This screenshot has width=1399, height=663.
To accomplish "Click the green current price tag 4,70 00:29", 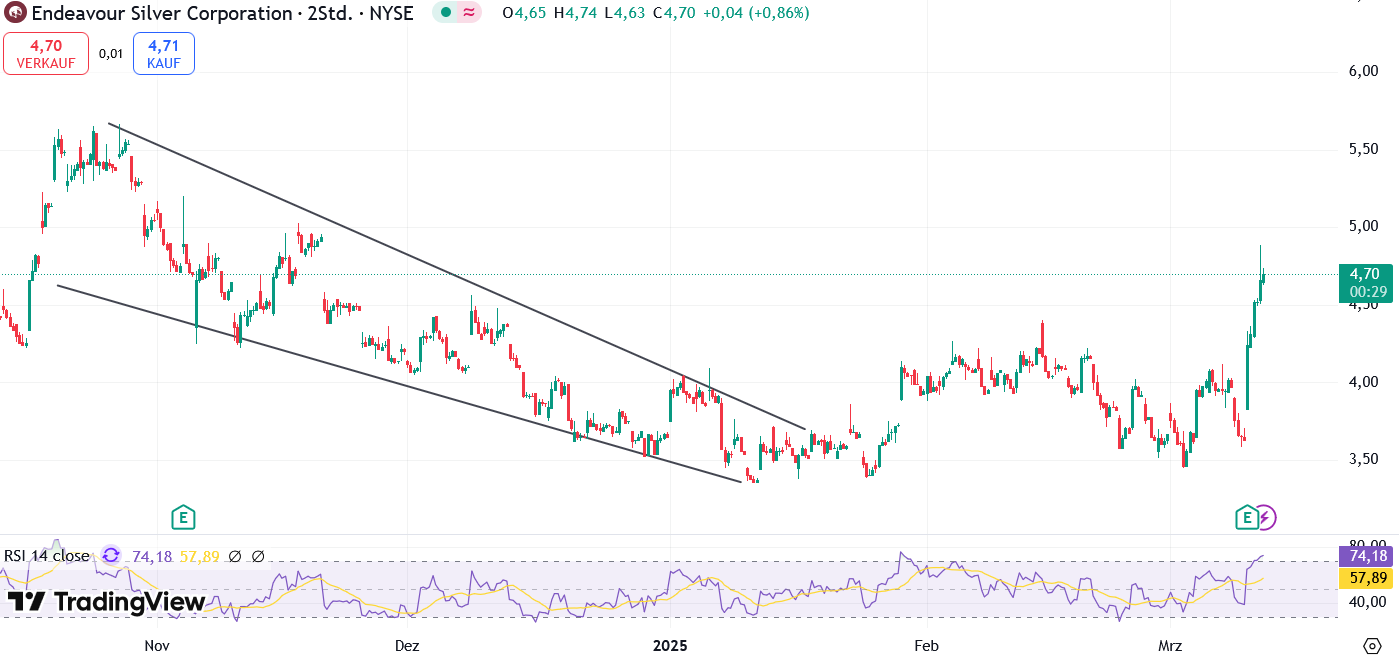I will click(x=1365, y=283).
